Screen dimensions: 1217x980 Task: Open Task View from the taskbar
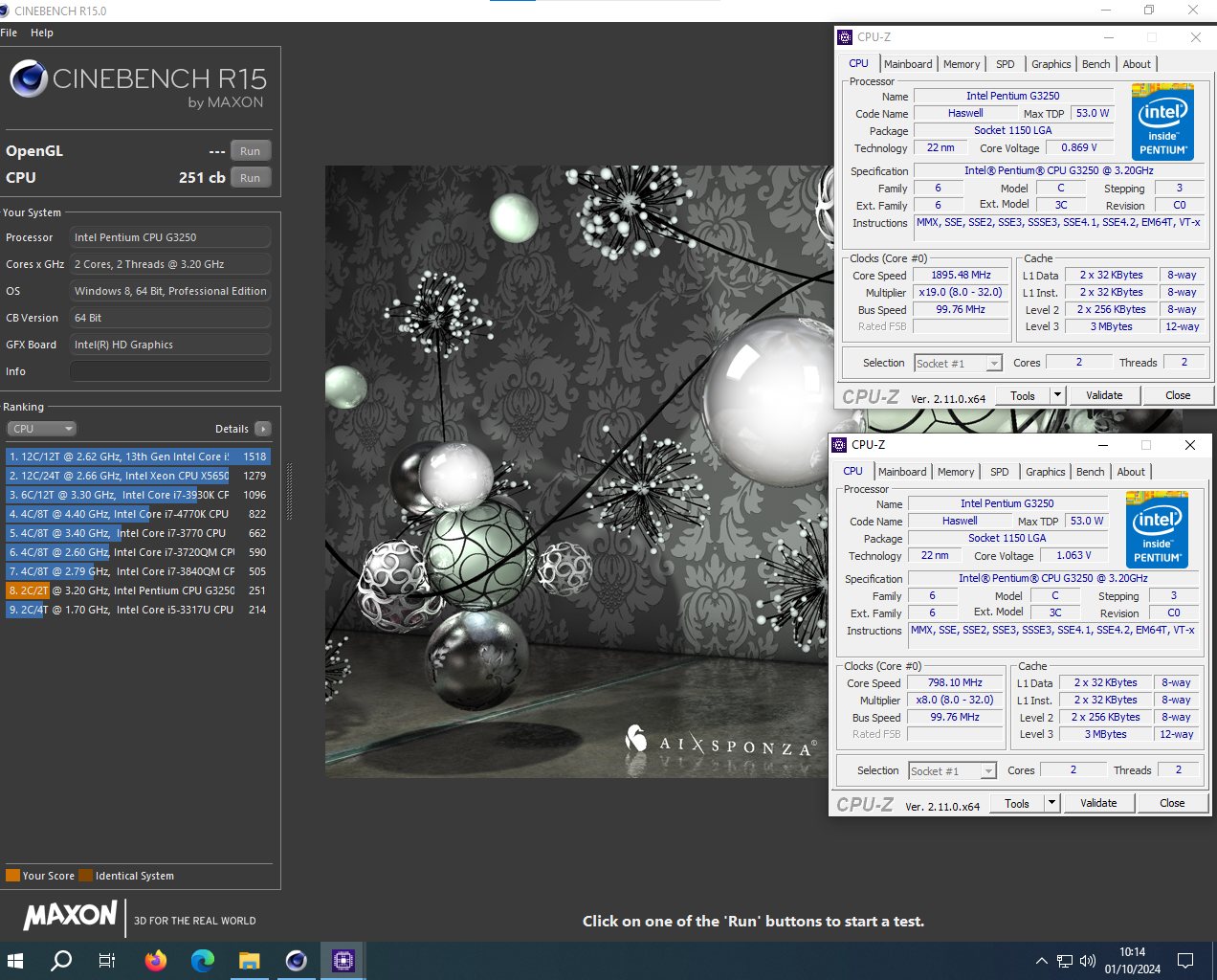tap(107, 960)
